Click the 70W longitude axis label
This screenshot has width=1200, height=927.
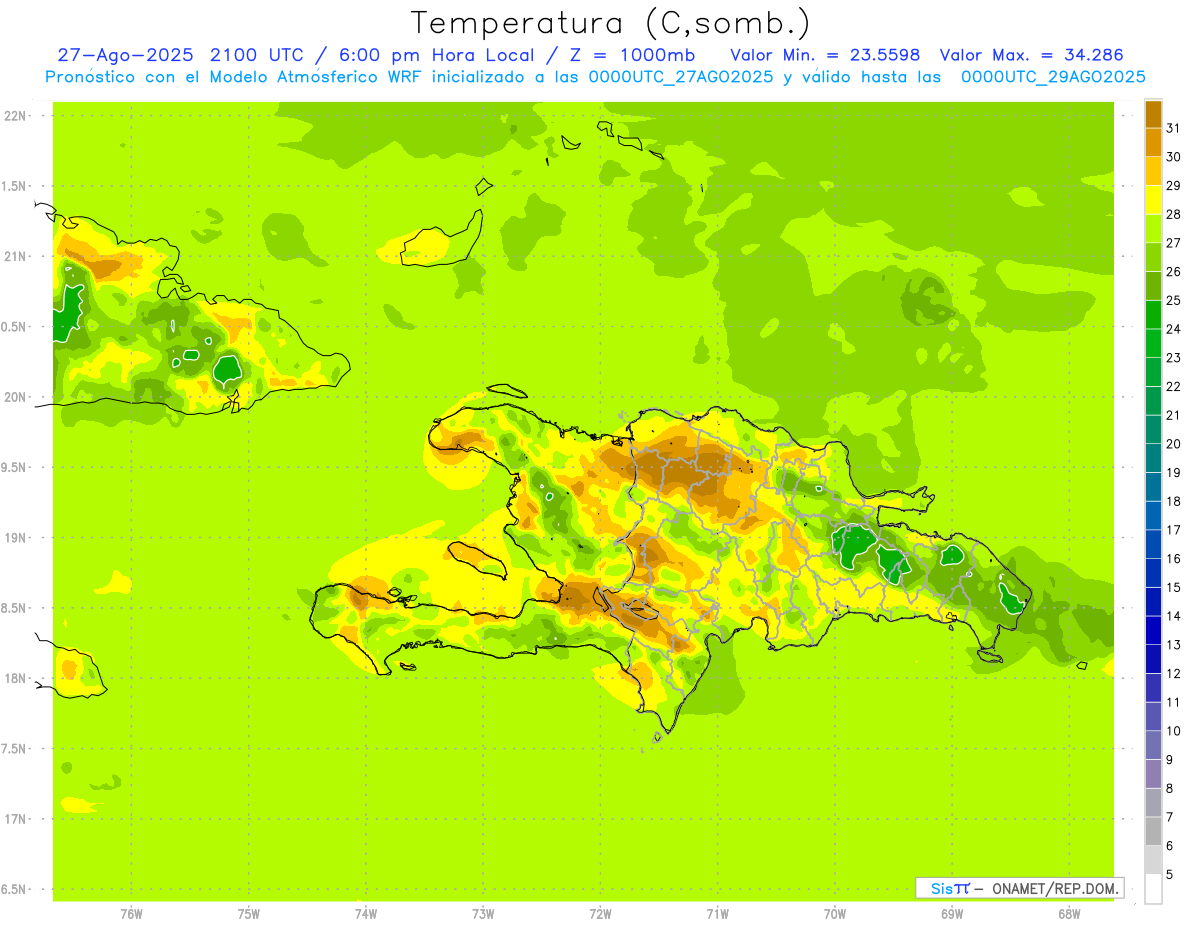point(834,914)
